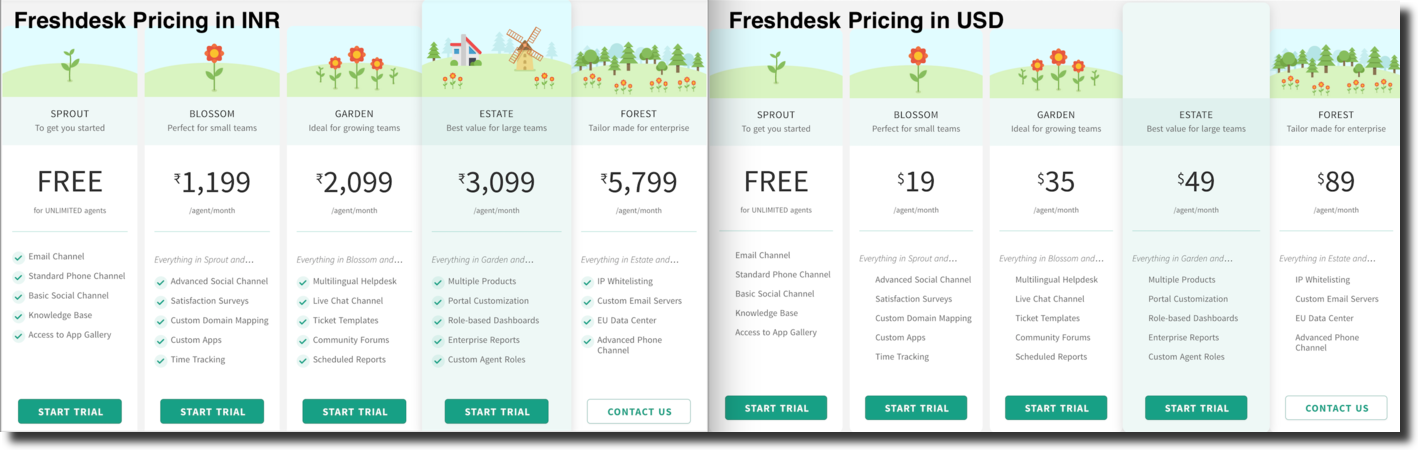Start trial for the $49 Estate plan

pyautogui.click(x=1196, y=408)
